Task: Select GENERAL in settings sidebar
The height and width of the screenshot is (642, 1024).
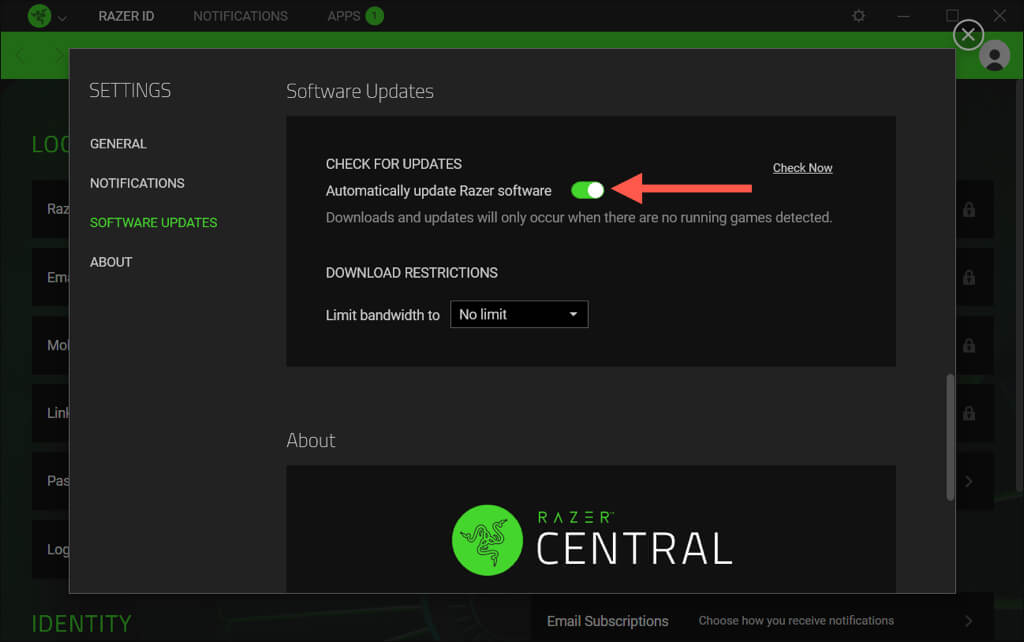Action: 118,144
